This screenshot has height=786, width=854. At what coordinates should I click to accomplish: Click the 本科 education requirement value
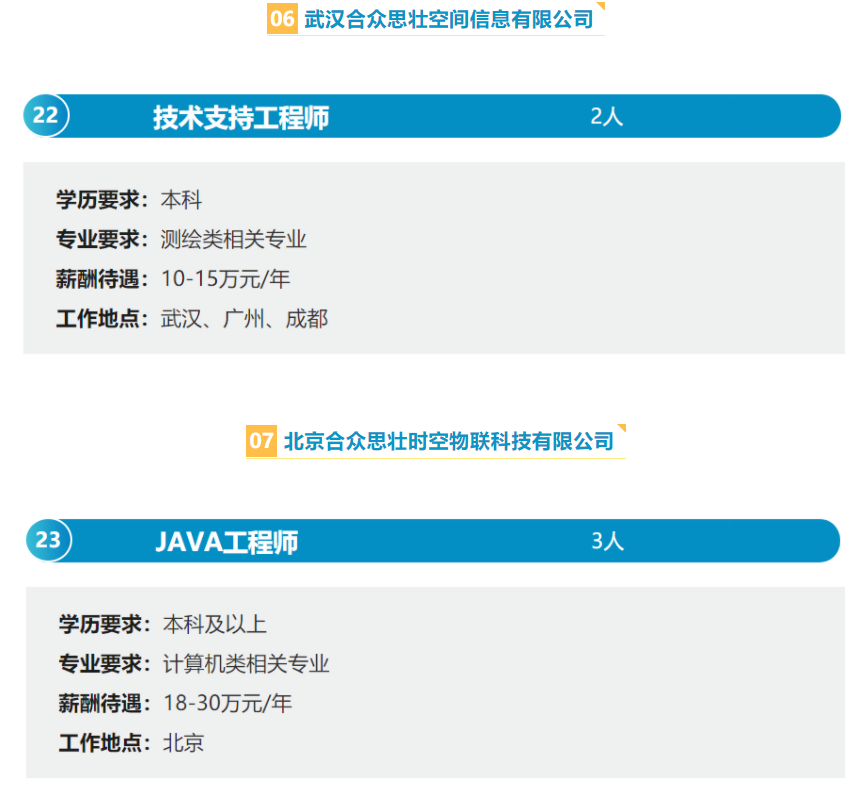coord(182,200)
